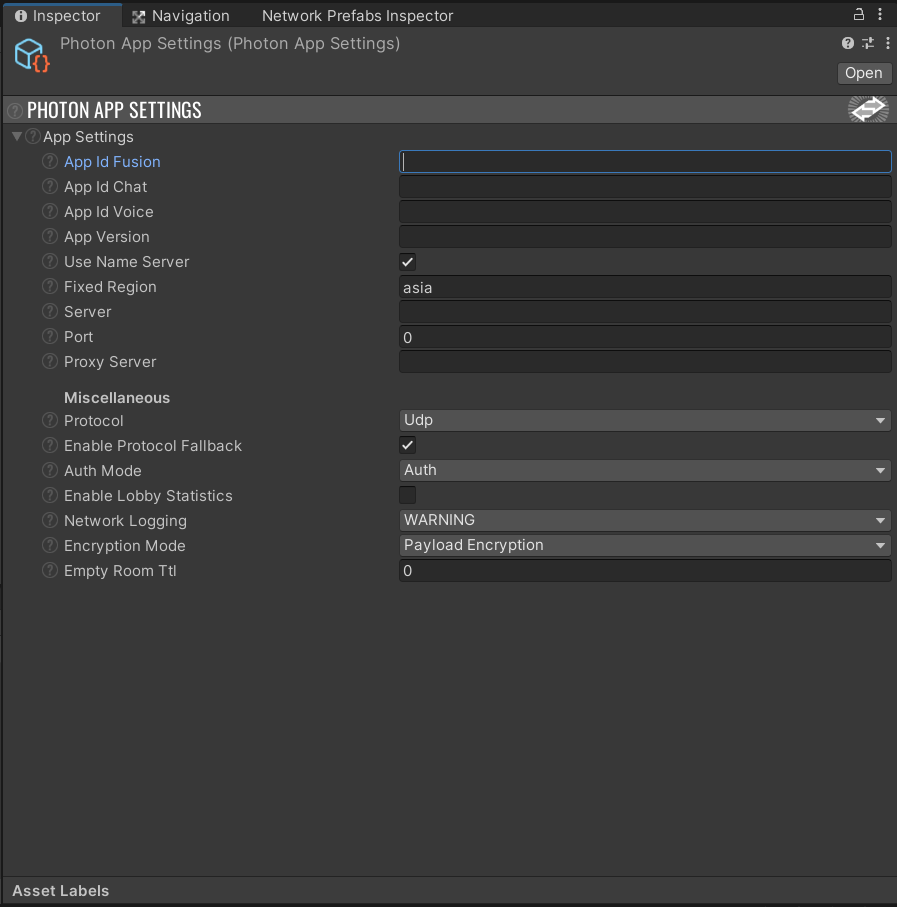Click help icon next to App Id Voice

[x=50, y=211]
